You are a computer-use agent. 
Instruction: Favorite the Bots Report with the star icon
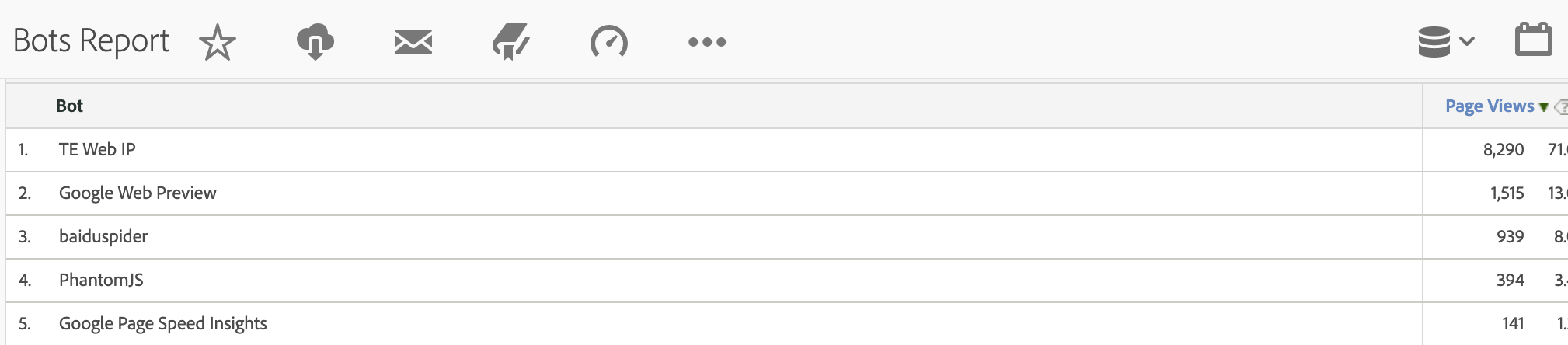pos(218,42)
